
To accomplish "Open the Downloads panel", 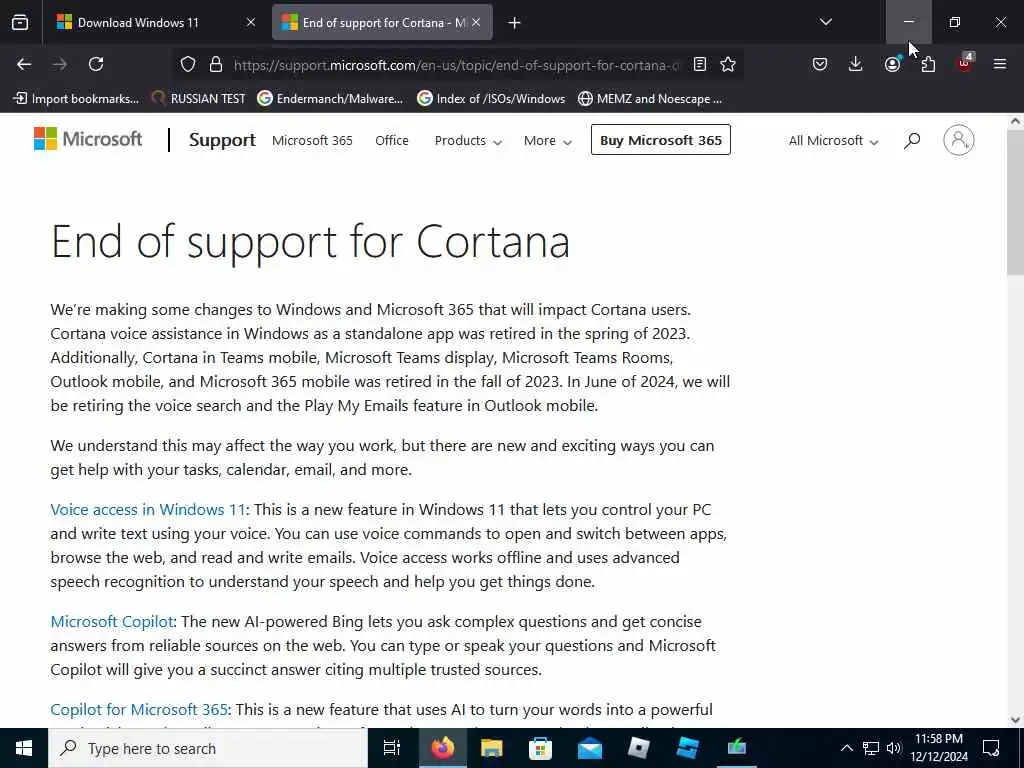I will click(856, 64).
